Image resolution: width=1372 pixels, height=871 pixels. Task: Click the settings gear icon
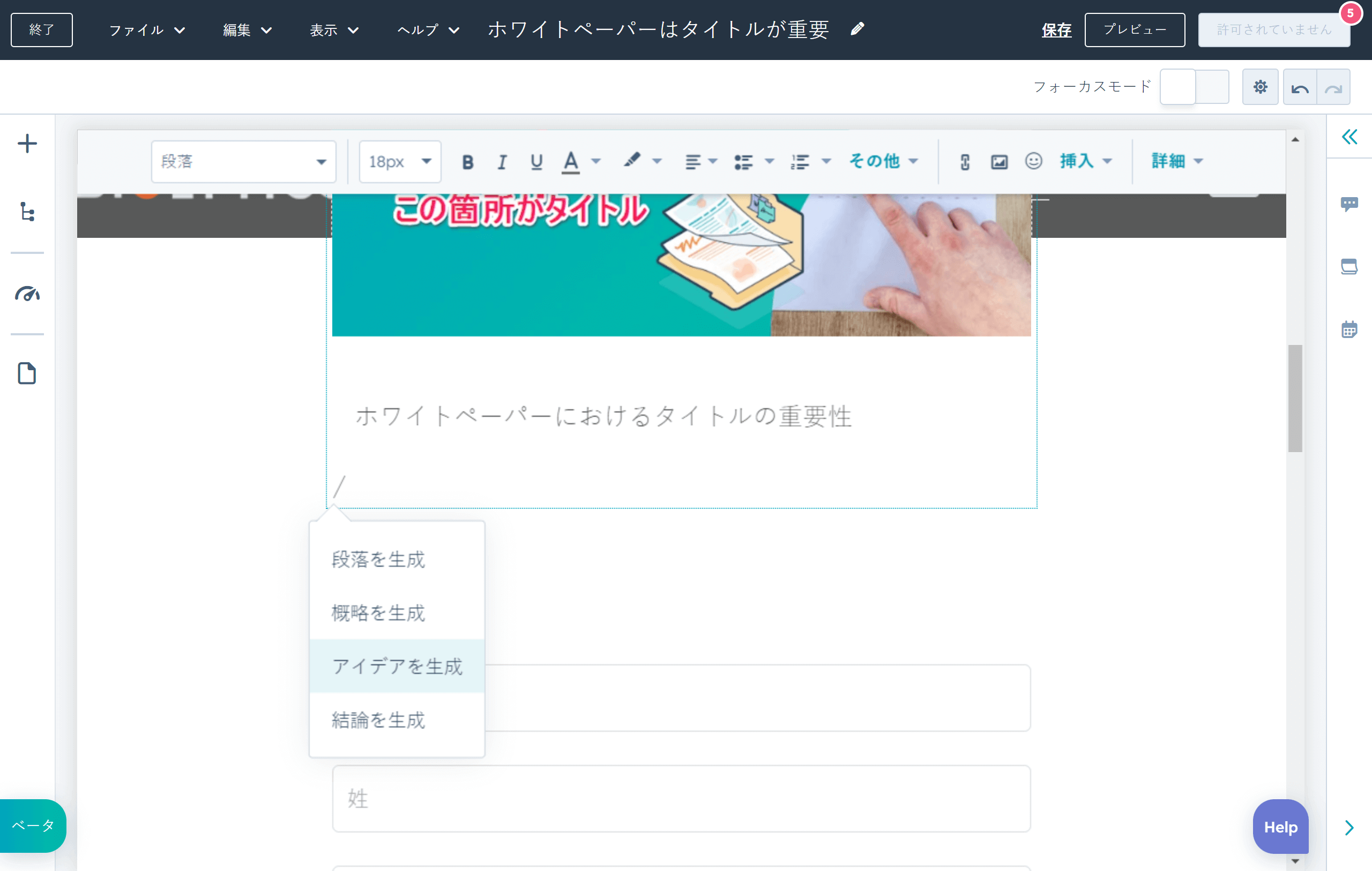point(1261,87)
